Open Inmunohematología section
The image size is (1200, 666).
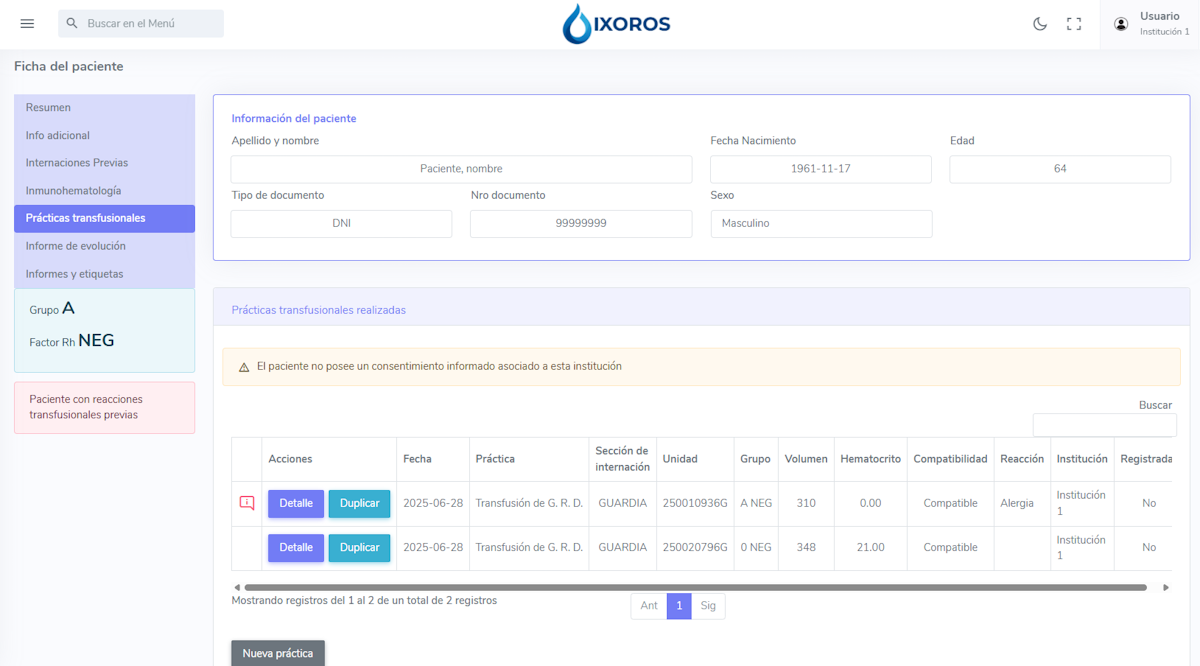tap(104, 191)
